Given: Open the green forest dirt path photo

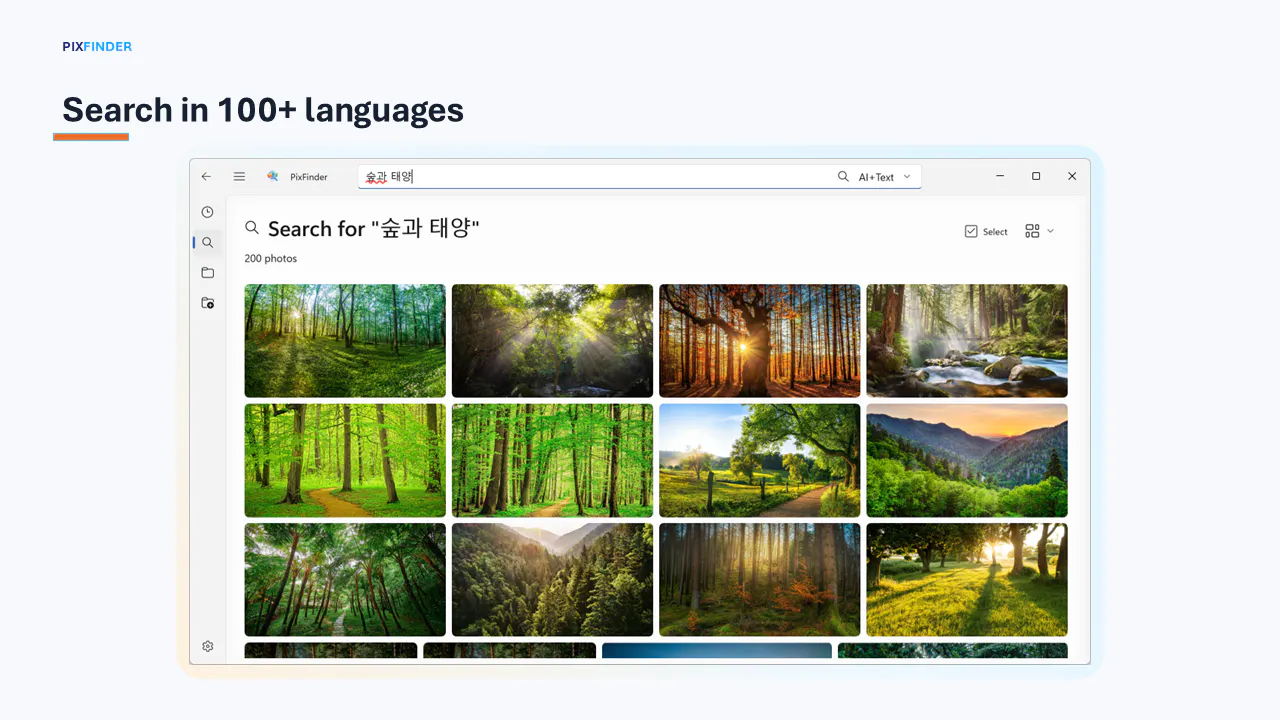Looking at the screenshot, I should [345, 460].
